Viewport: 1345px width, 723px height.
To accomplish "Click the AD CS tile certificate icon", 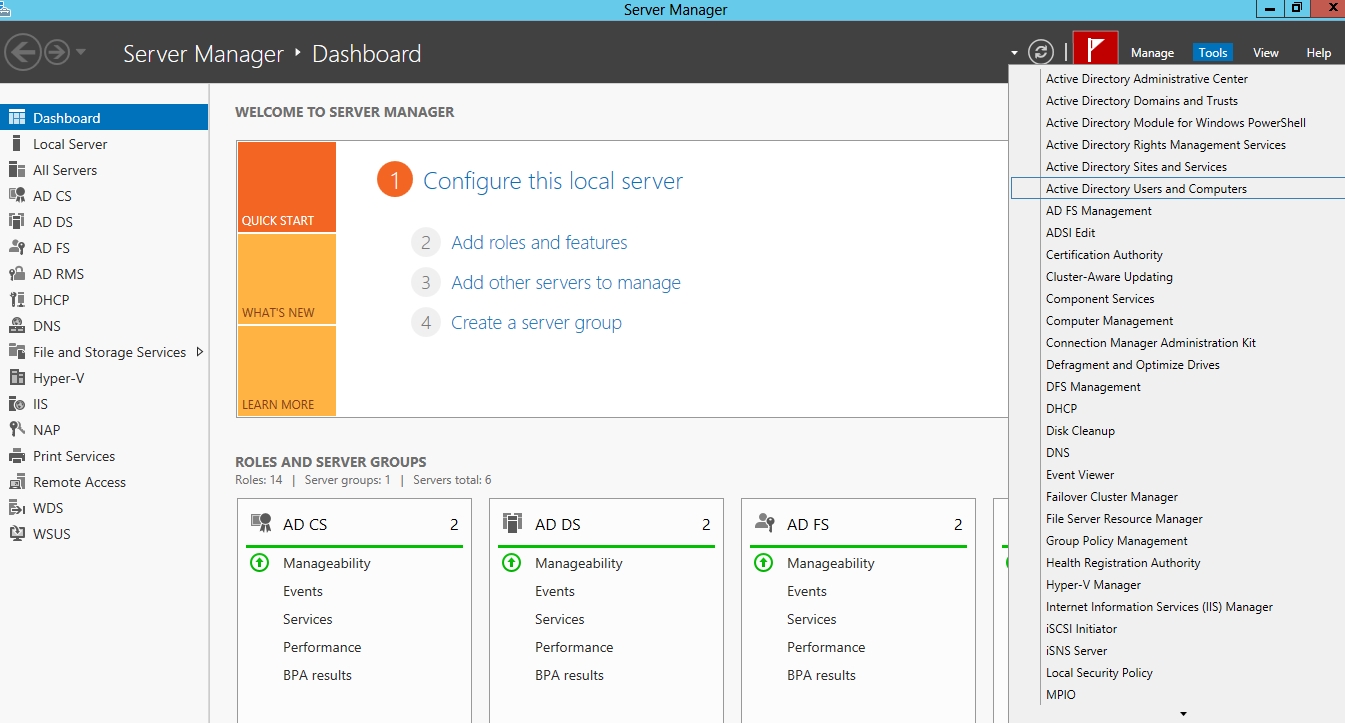I will pos(261,524).
